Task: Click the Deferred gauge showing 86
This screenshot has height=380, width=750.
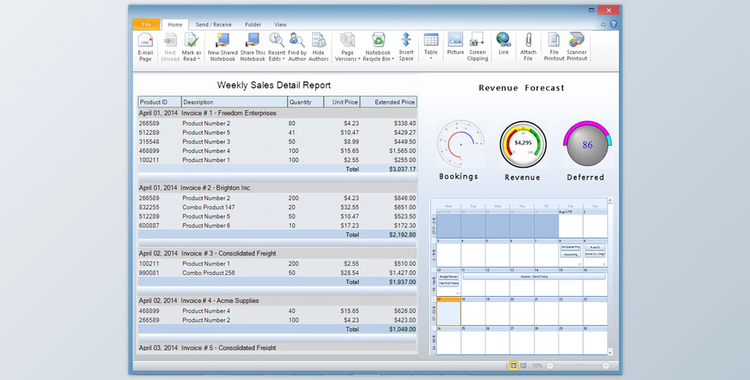Action: [x=587, y=144]
